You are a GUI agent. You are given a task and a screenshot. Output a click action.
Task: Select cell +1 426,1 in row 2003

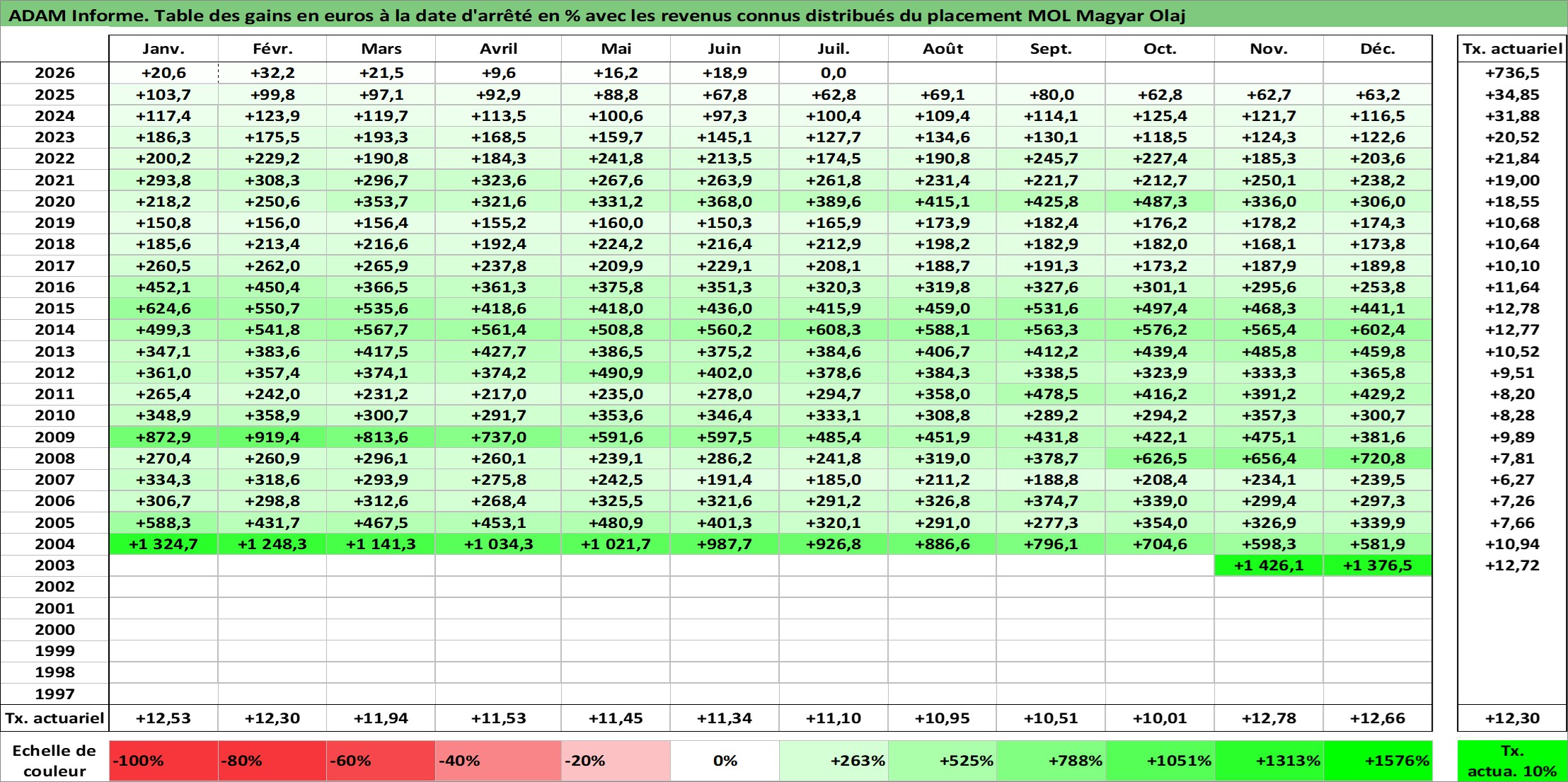1269,565
